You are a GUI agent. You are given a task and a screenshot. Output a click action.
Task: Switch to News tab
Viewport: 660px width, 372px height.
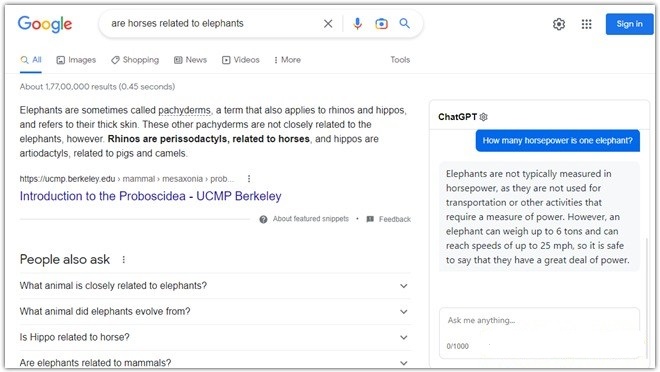click(191, 60)
